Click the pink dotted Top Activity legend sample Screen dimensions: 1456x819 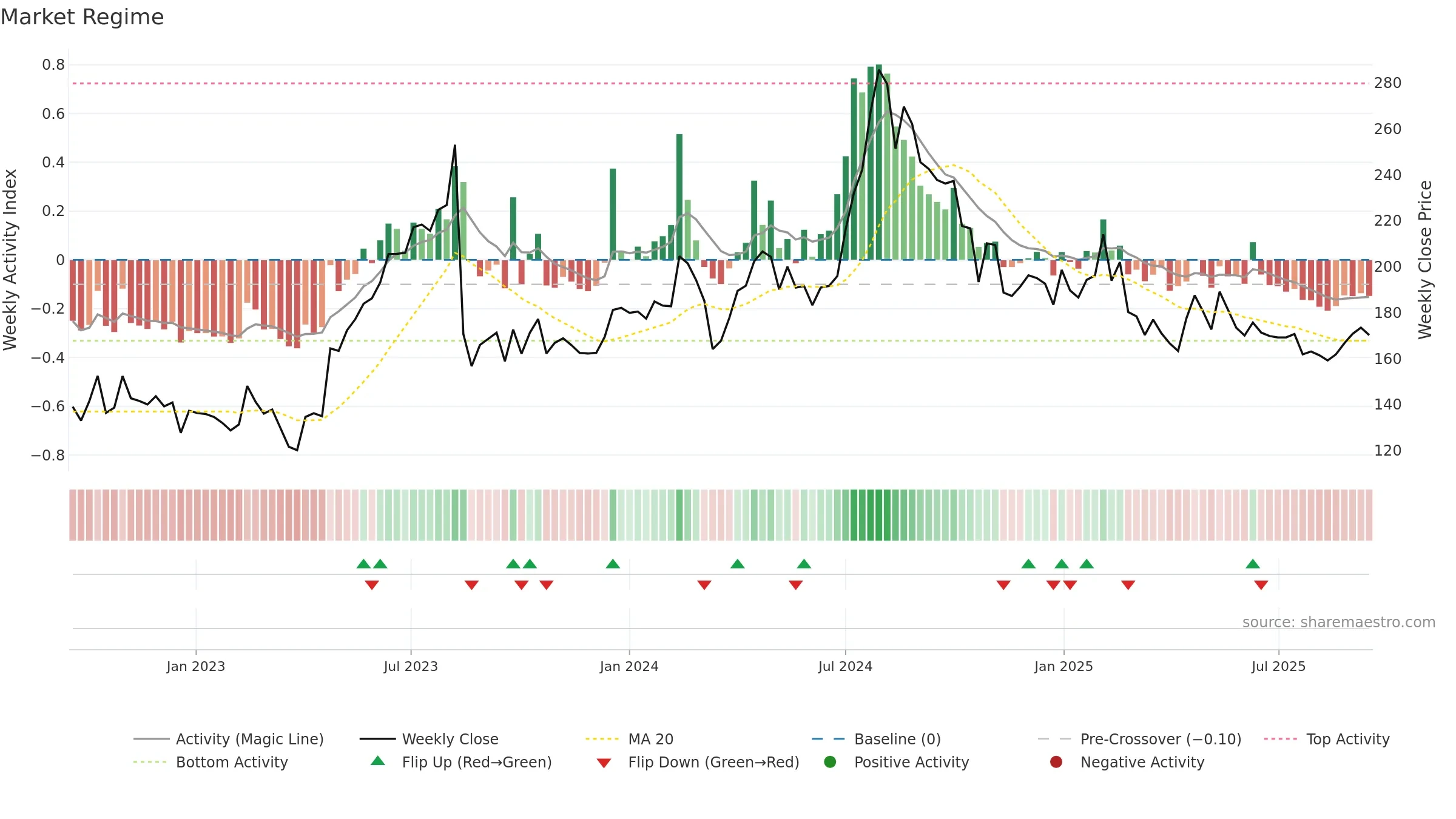[x=1282, y=739]
